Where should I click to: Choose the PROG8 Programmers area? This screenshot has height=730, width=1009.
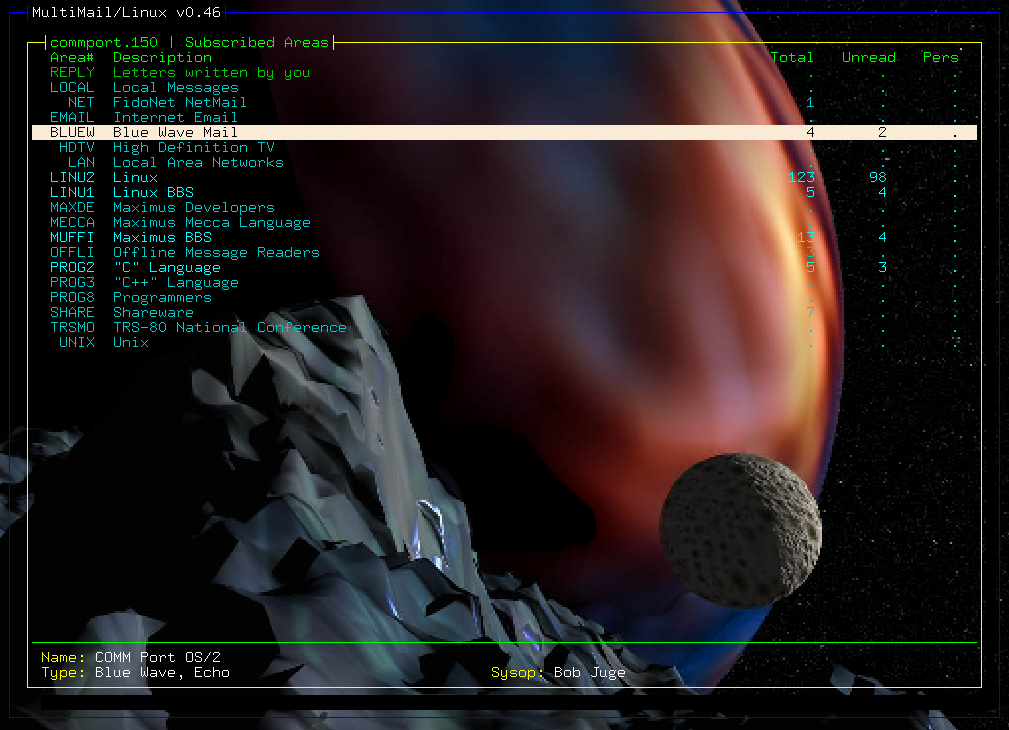[162, 297]
